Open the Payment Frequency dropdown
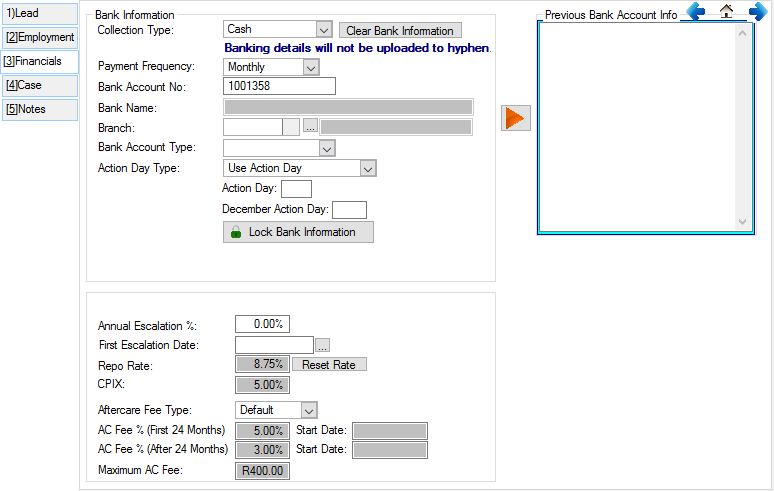This screenshot has width=774, height=491. click(310, 67)
